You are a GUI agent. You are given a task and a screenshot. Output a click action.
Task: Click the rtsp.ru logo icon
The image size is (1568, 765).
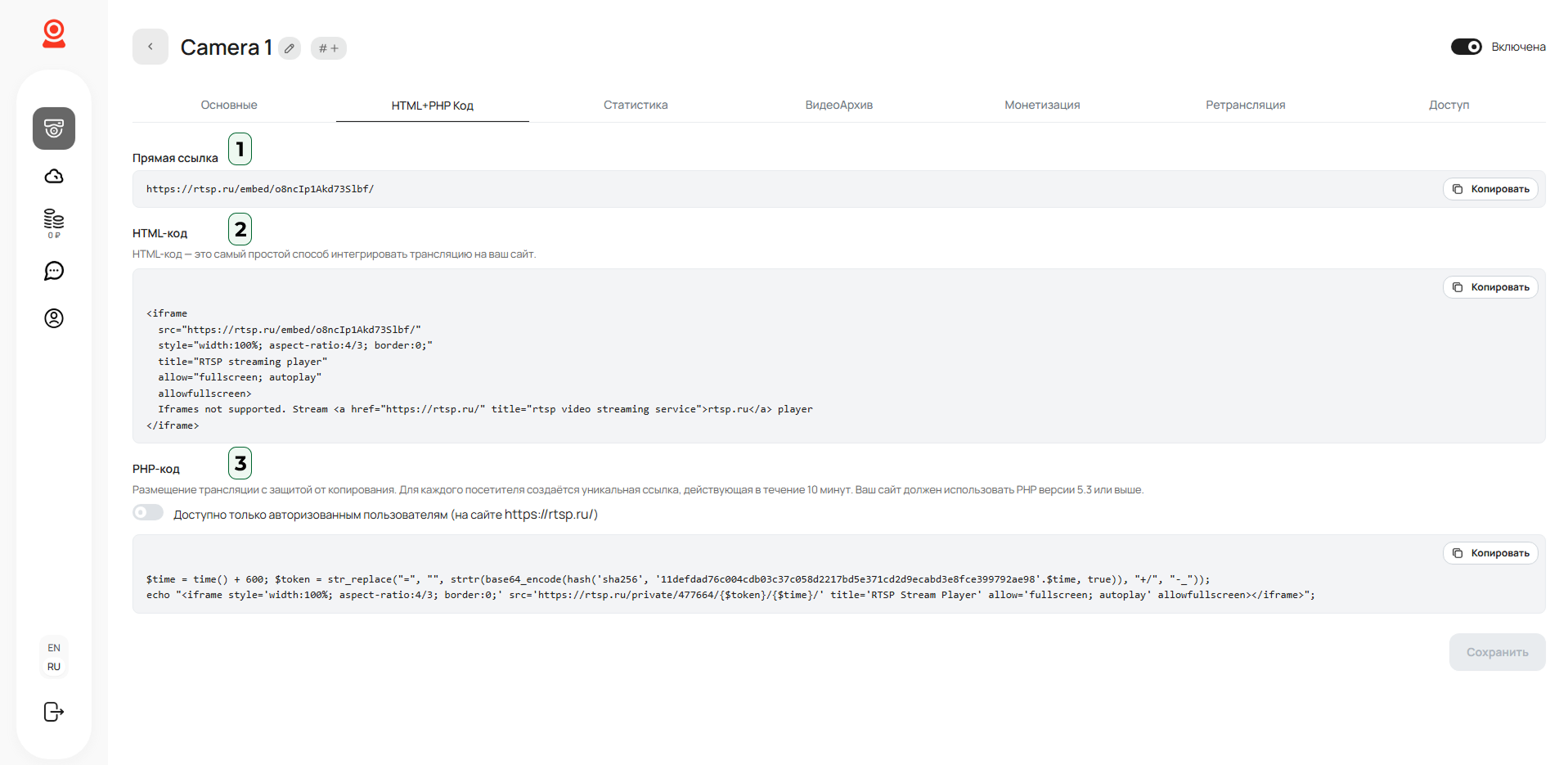pyautogui.click(x=54, y=34)
